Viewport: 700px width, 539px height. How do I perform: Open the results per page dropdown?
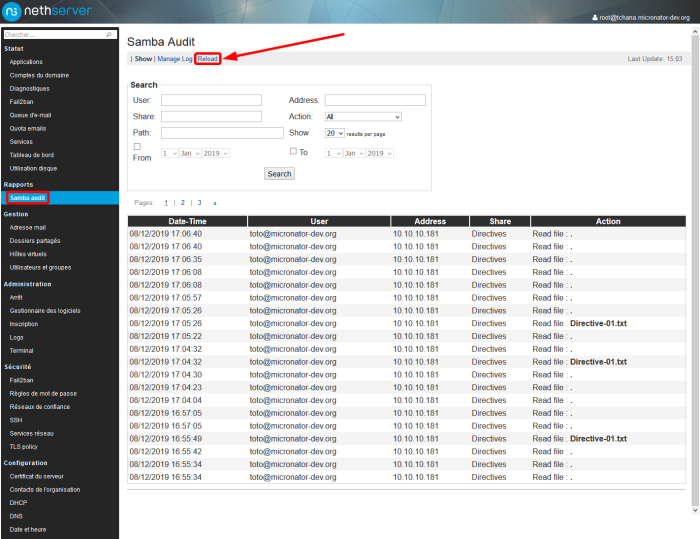pyautogui.click(x=334, y=133)
